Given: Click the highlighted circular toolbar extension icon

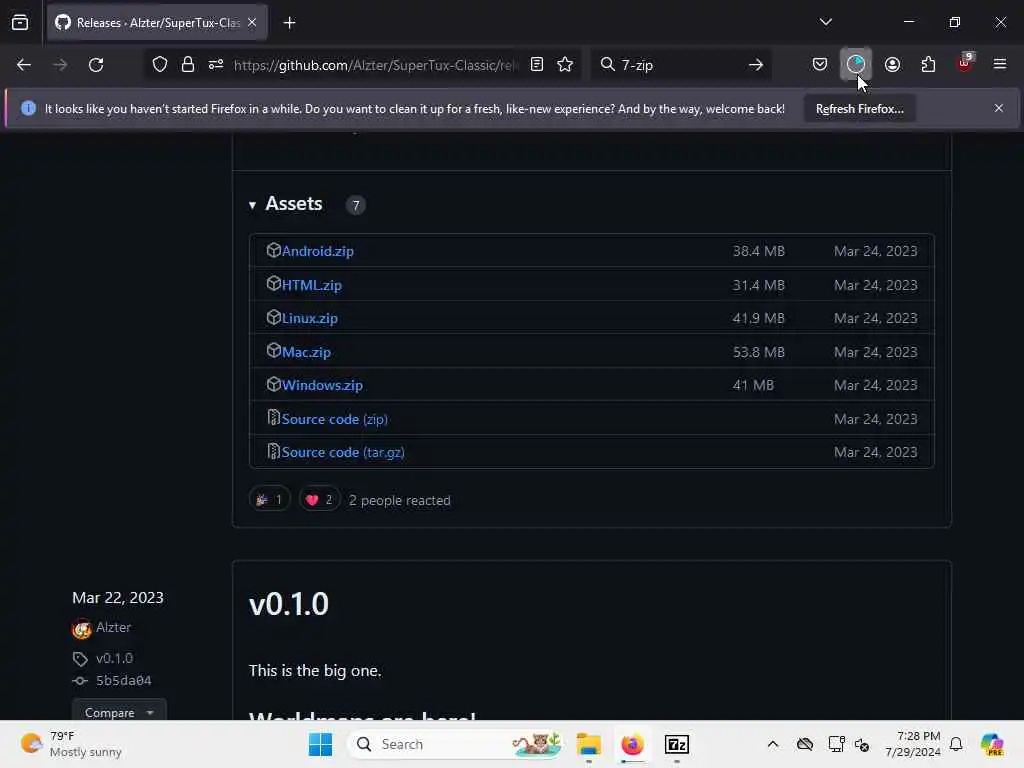Looking at the screenshot, I should pyautogui.click(x=856, y=64).
